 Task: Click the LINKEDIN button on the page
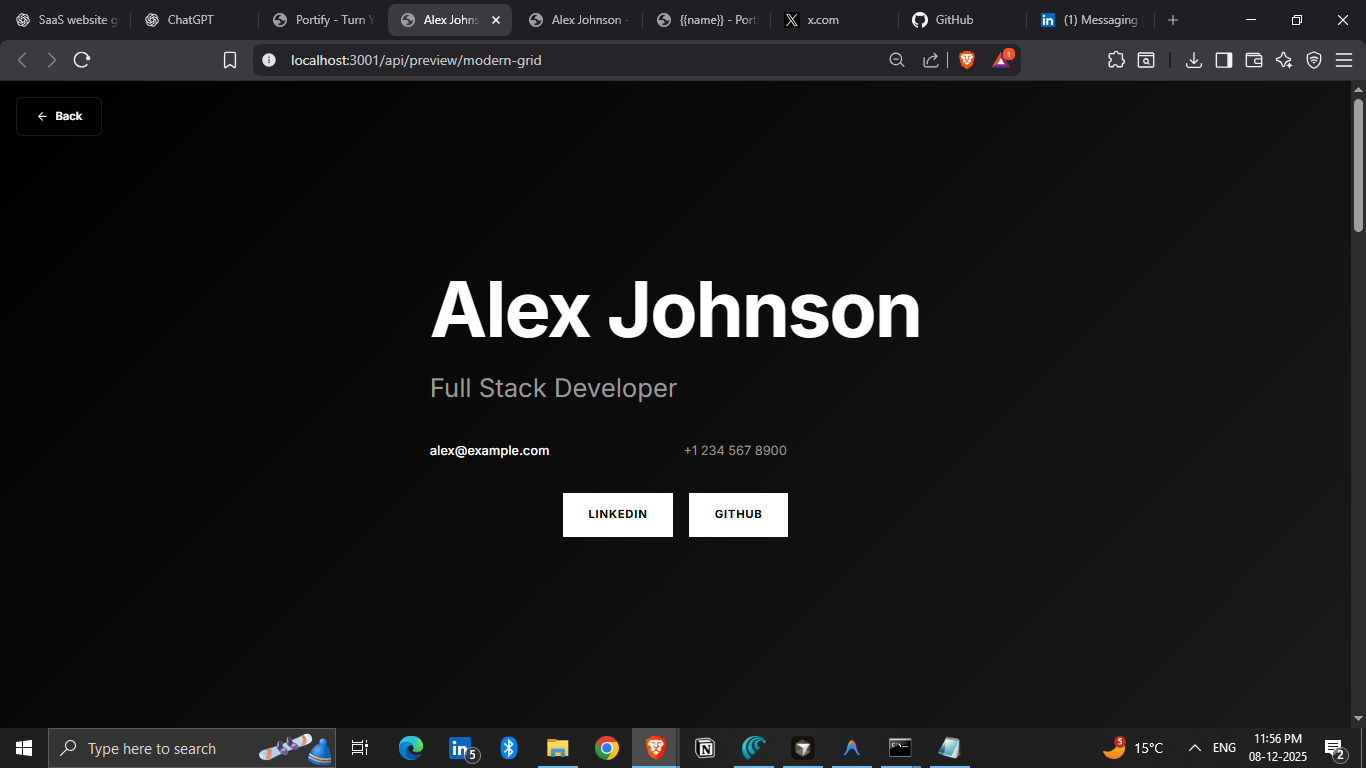point(617,515)
